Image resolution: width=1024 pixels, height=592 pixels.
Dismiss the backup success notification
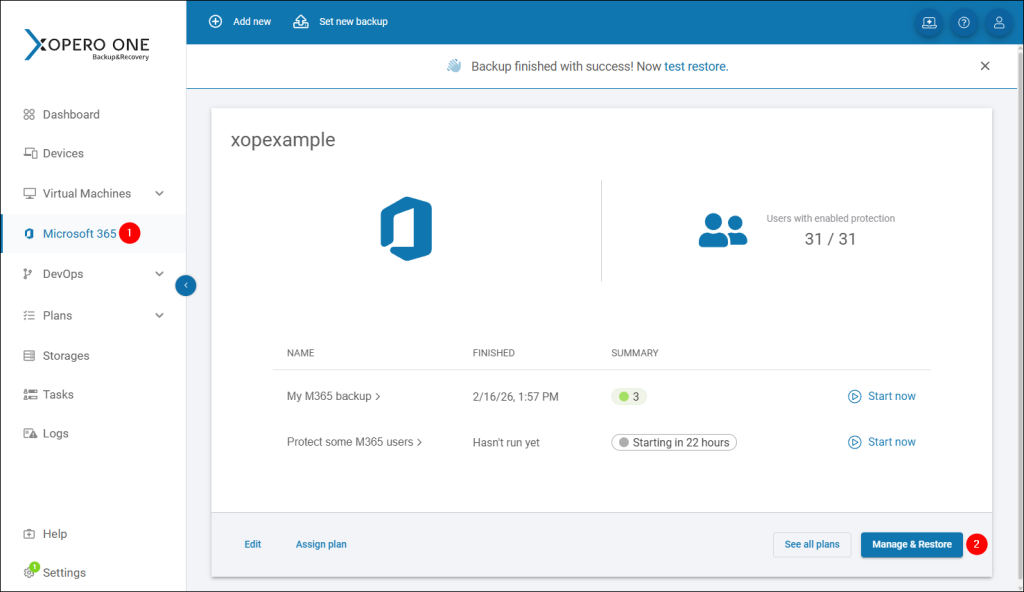985,65
